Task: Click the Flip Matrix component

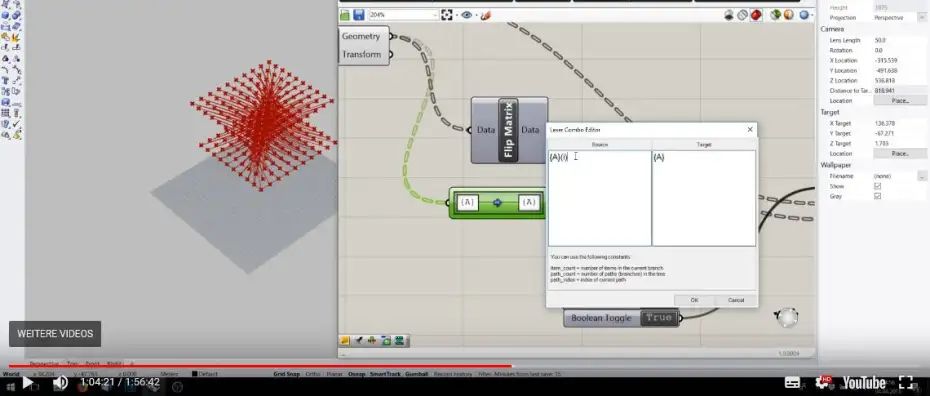Action: coord(508,130)
